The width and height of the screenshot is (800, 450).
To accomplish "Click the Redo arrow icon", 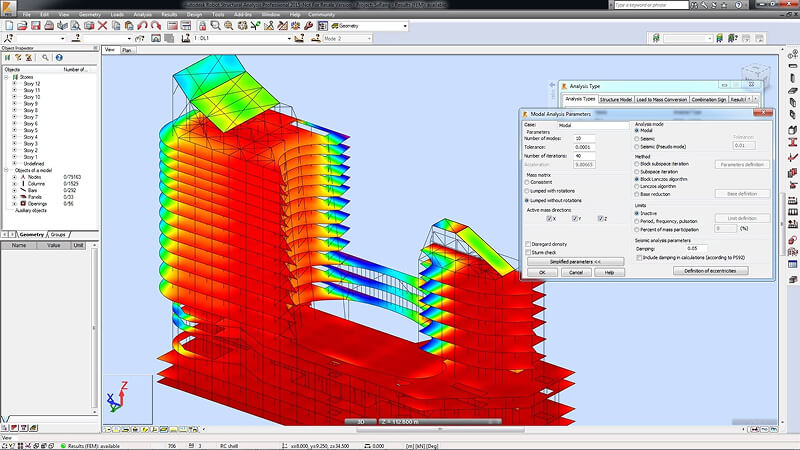I will coord(156,26).
